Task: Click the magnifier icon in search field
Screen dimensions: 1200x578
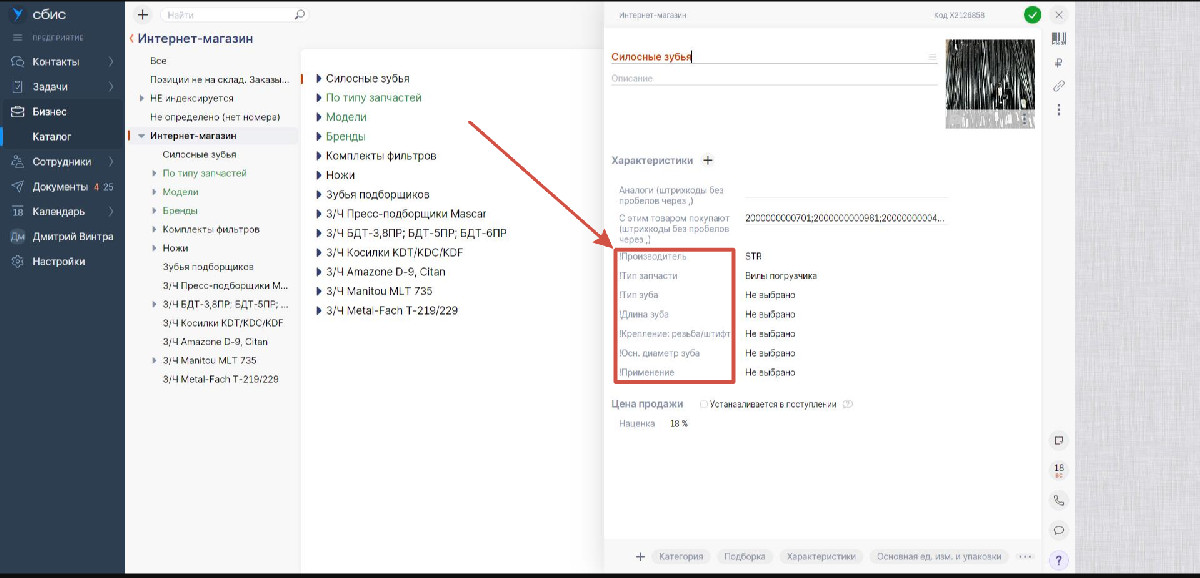Action: (299, 15)
